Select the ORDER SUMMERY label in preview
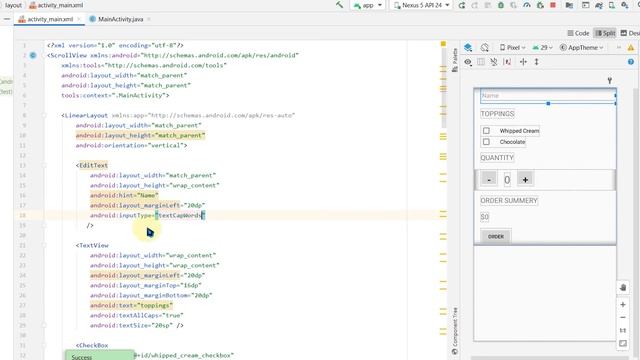This screenshot has width=640, height=360. point(509,201)
